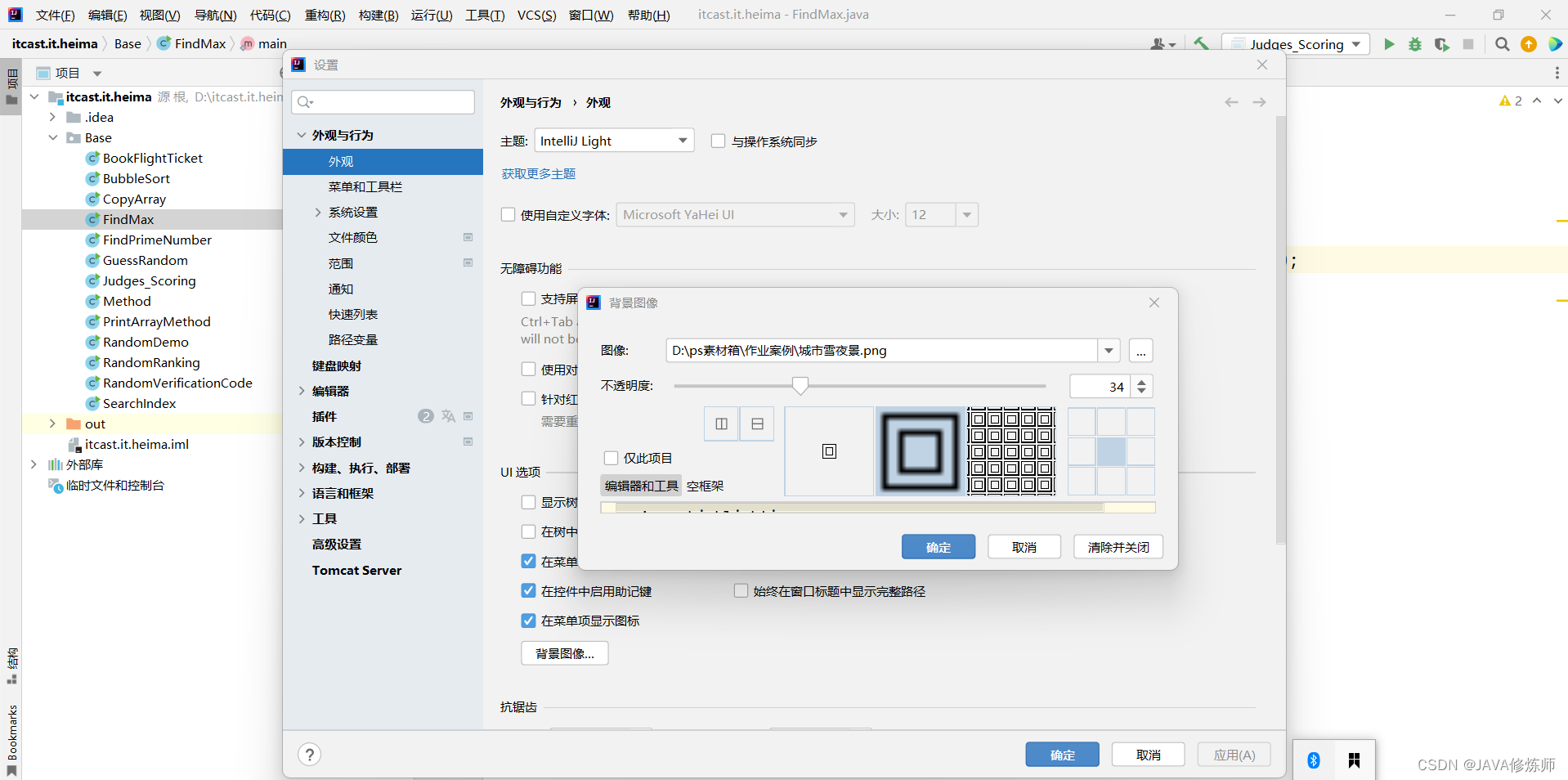Confirm the background image with 确定
1568x780 pixels.
coord(939,547)
